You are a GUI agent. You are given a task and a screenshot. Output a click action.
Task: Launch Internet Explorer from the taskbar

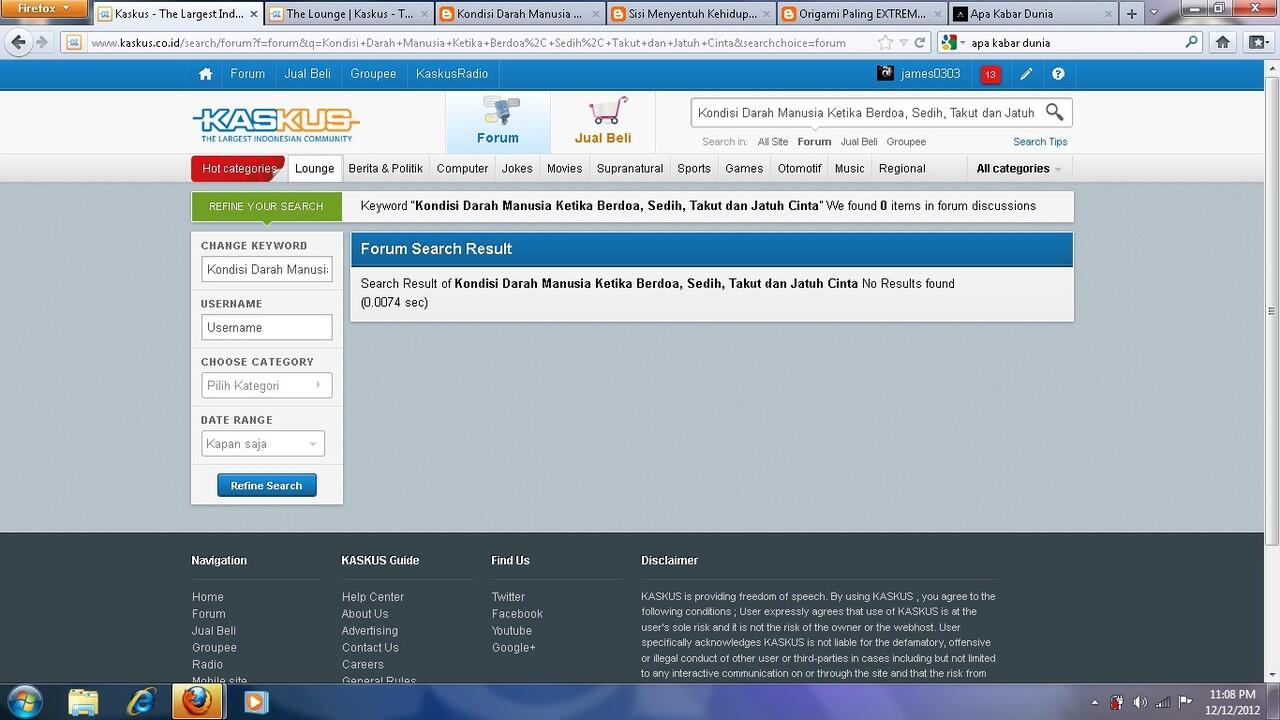(x=141, y=702)
